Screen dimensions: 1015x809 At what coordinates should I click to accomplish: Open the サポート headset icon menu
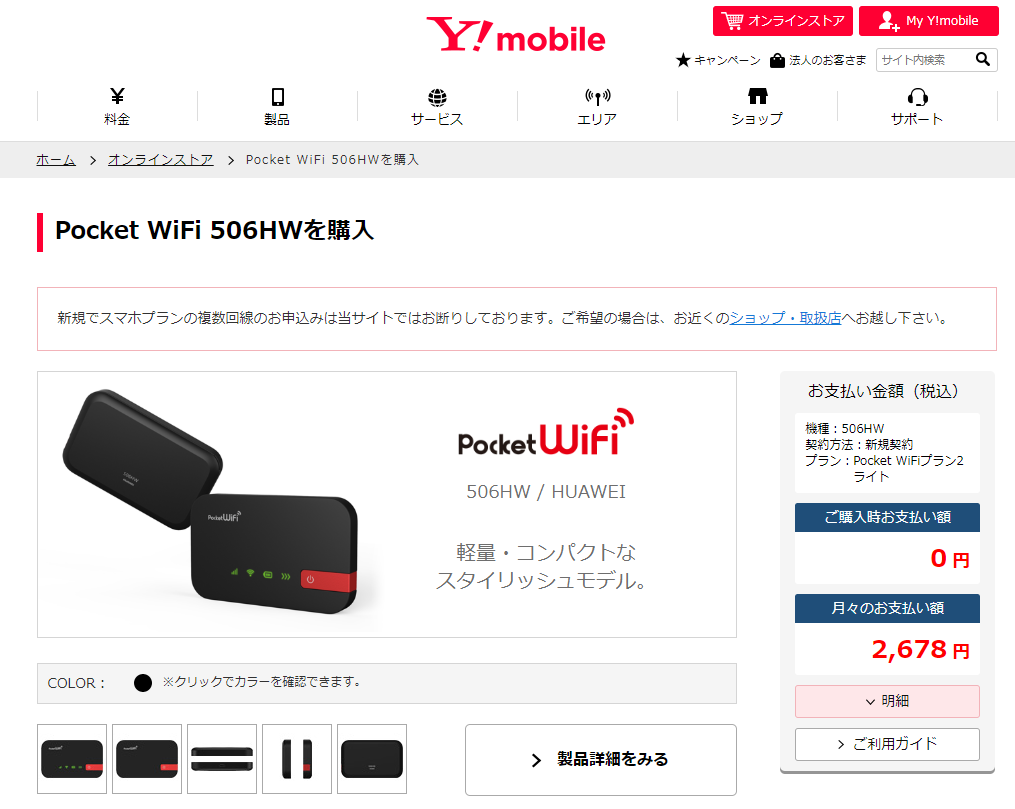click(917, 106)
